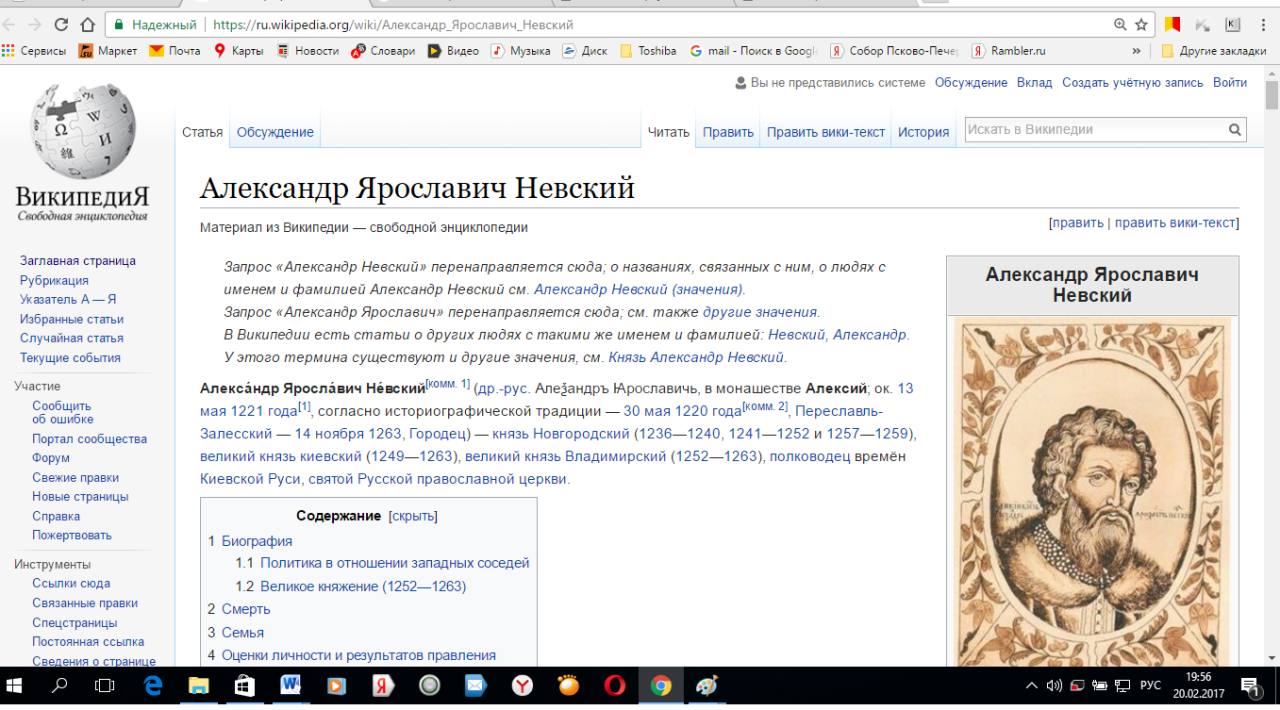1280x710 pixels.
Task: Open the Править вики-текст tab
Action: coord(826,132)
